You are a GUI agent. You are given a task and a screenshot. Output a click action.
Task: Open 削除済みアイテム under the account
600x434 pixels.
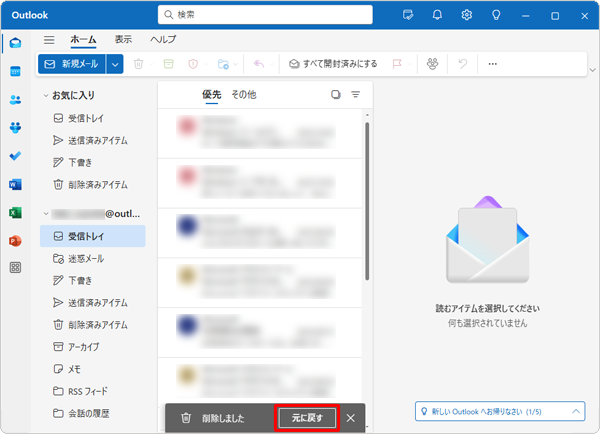click(x=93, y=325)
